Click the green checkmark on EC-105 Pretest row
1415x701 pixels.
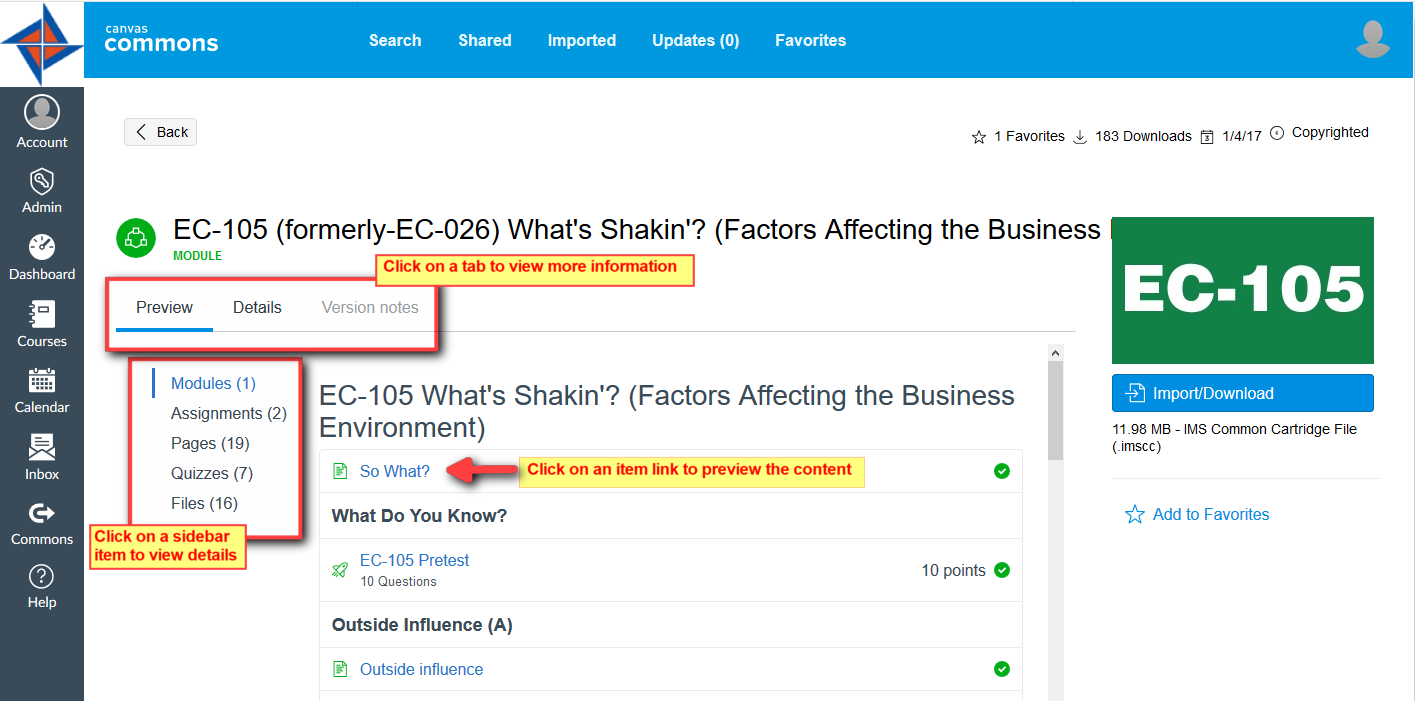pos(1002,570)
